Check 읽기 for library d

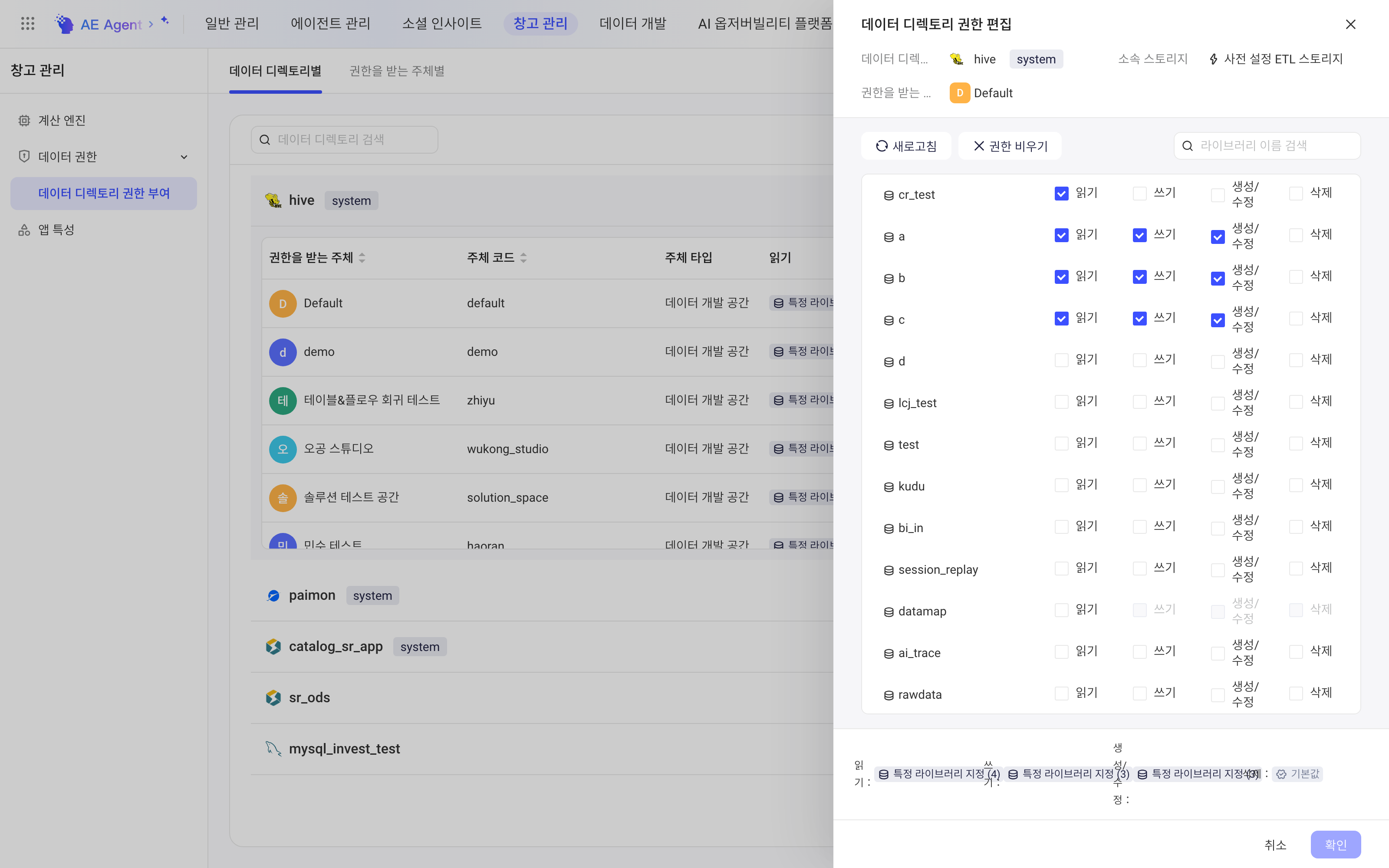(1061, 360)
